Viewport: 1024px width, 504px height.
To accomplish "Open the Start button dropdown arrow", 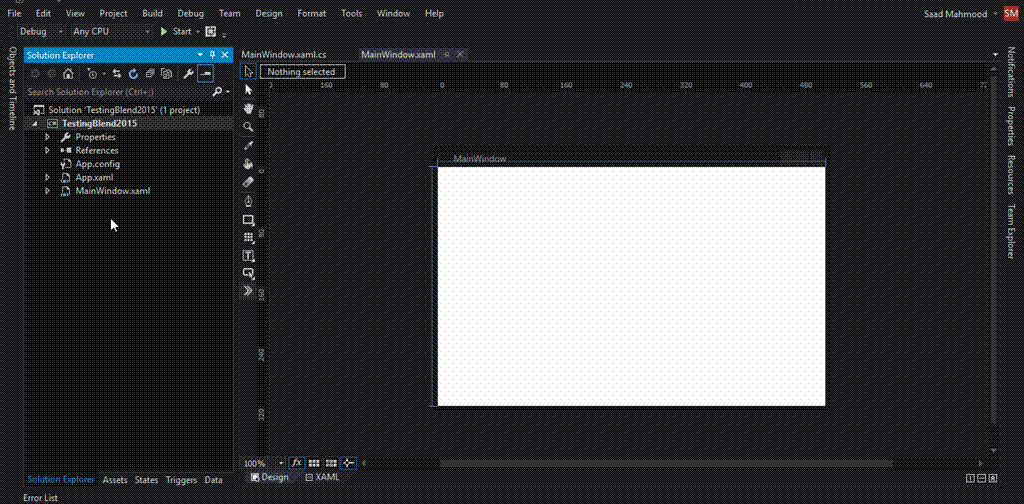I will click(197, 32).
